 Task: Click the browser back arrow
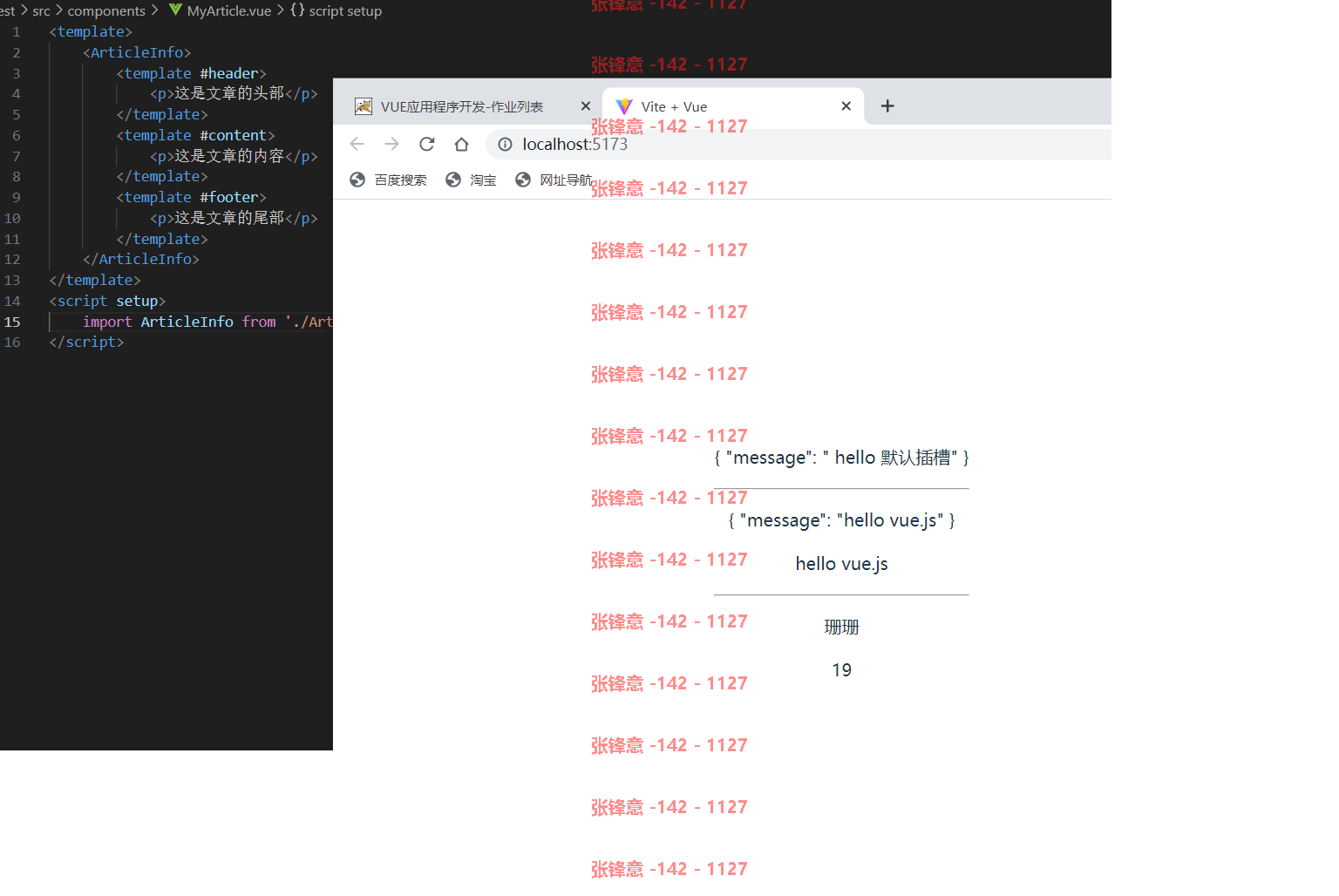357,144
